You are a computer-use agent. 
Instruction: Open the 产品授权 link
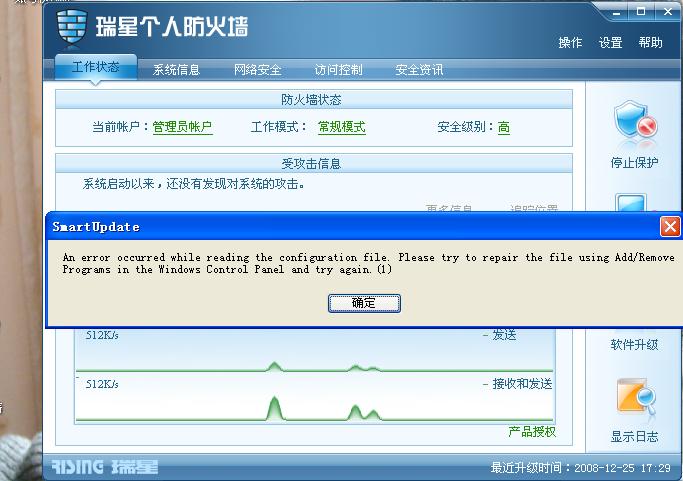coord(532,432)
